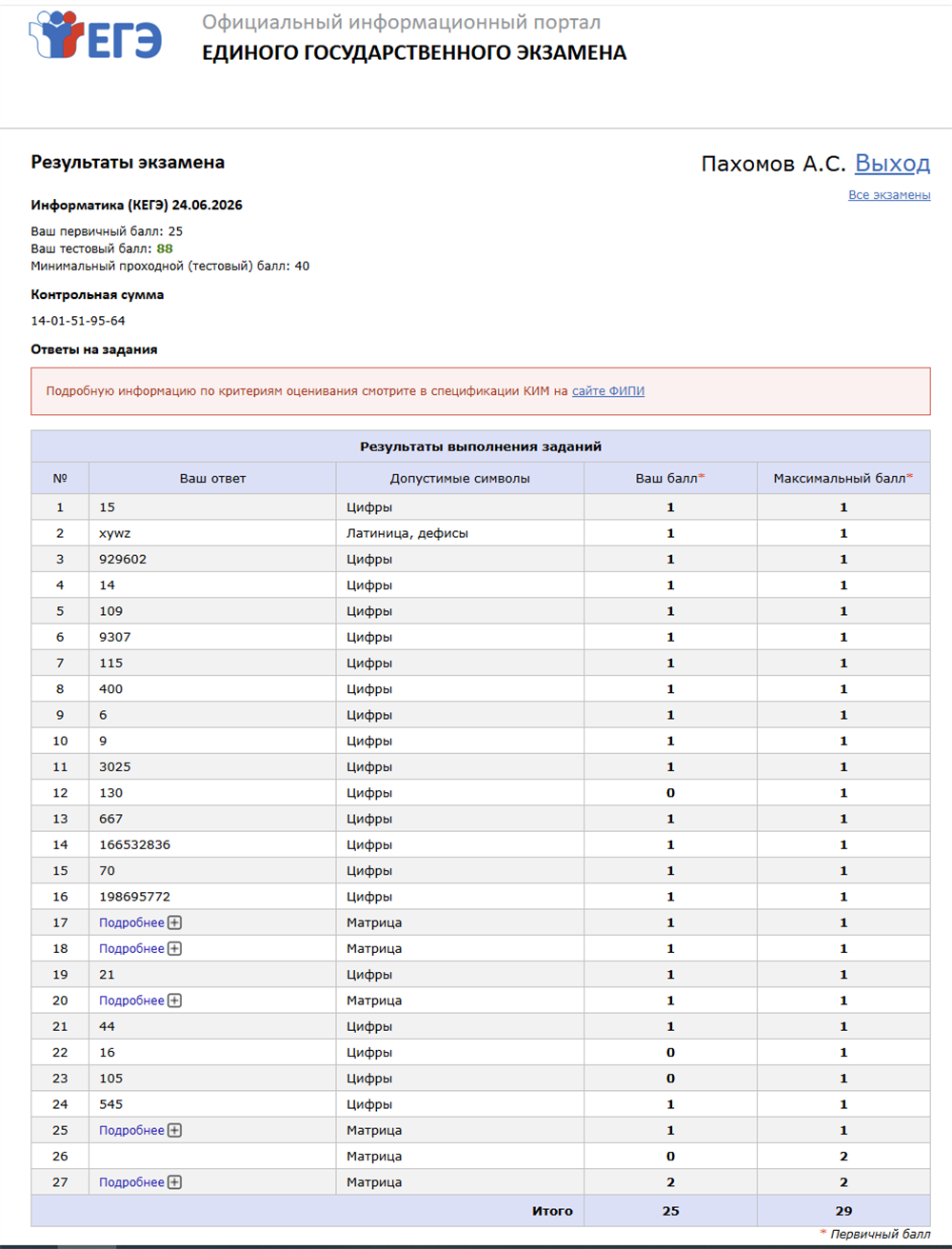Click the answer 166532836 in row 14

pyautogui.click(x=135, y=845)
